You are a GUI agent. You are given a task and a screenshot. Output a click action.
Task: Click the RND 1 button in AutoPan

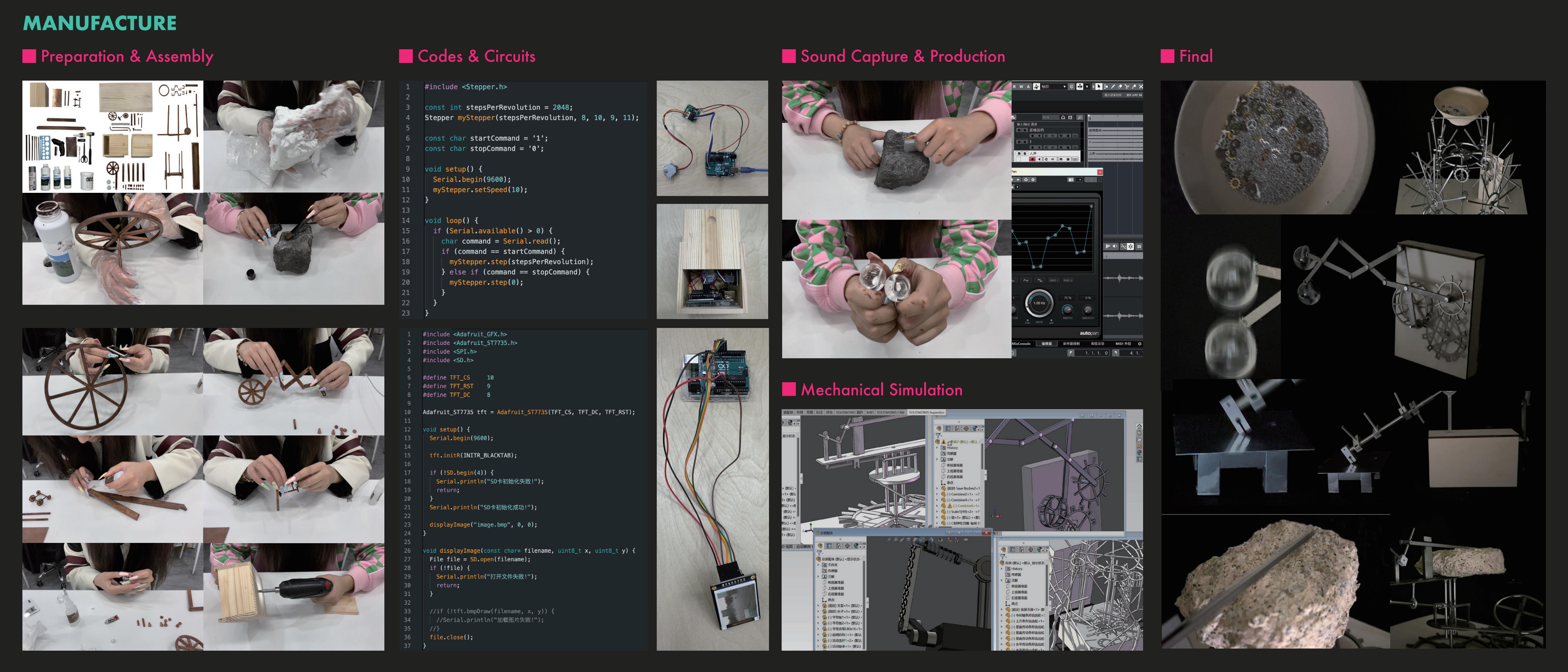pos(1054,281)
